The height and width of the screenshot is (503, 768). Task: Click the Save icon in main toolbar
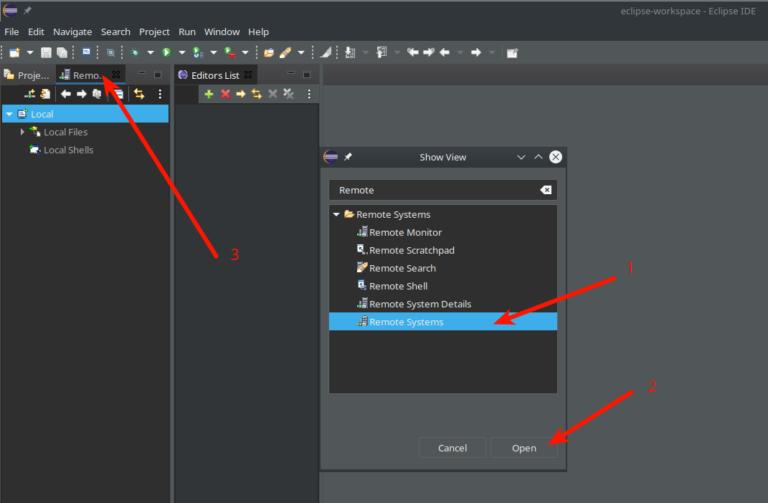pos(46,52)
